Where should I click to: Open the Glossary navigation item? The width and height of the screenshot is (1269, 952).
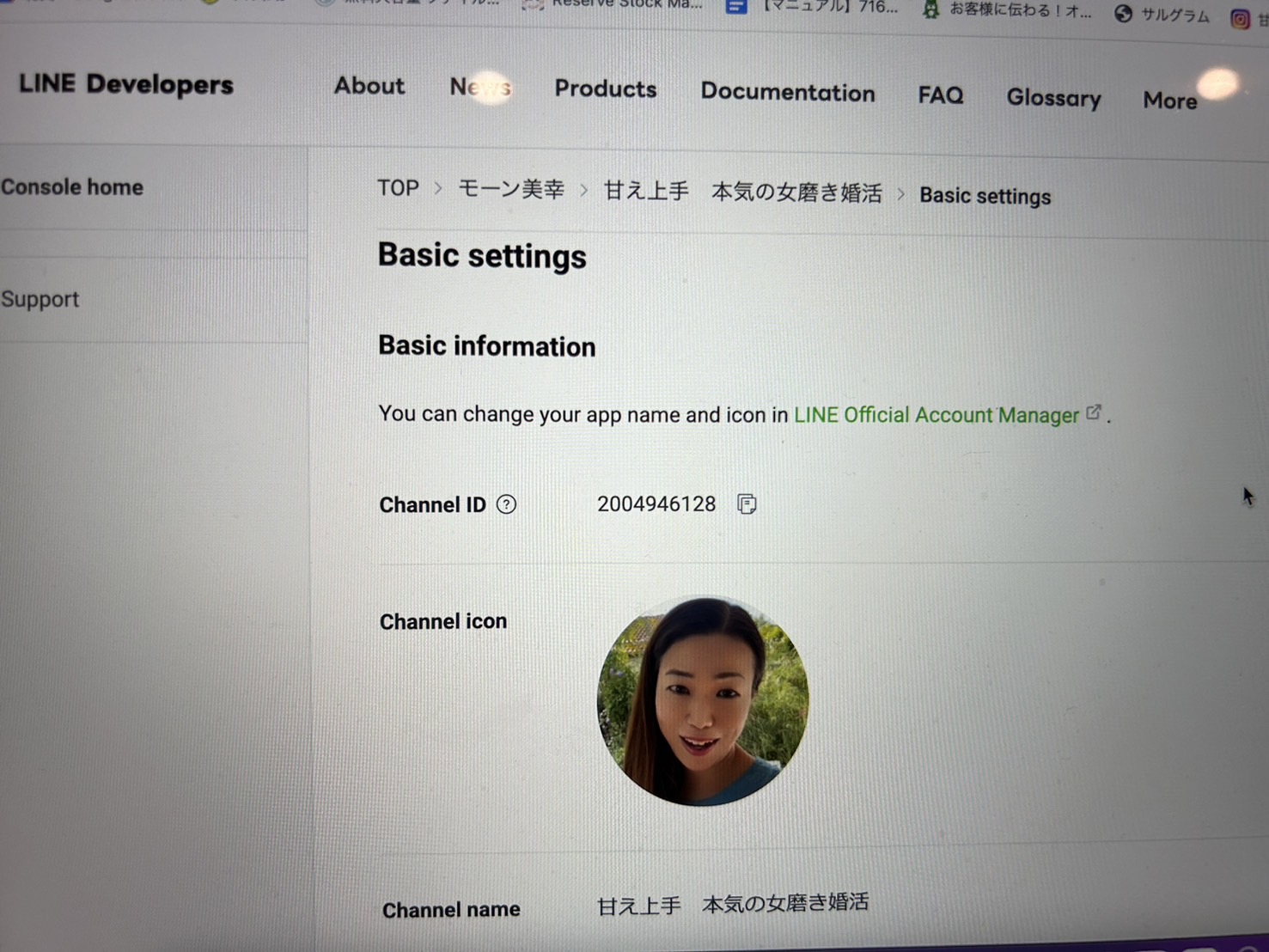1053,98
